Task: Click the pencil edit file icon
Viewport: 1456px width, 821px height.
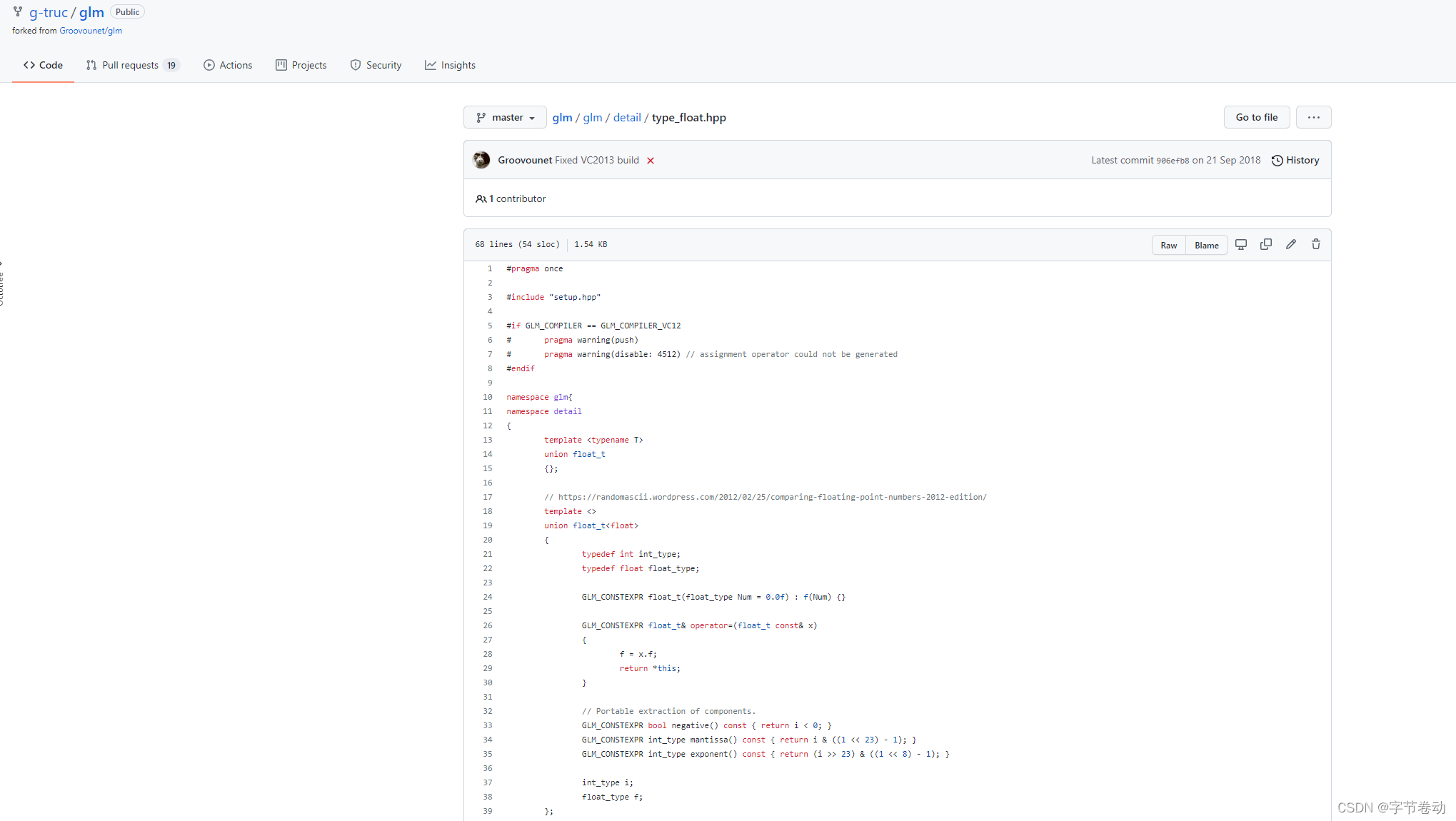Action: tap(1291, 245)
